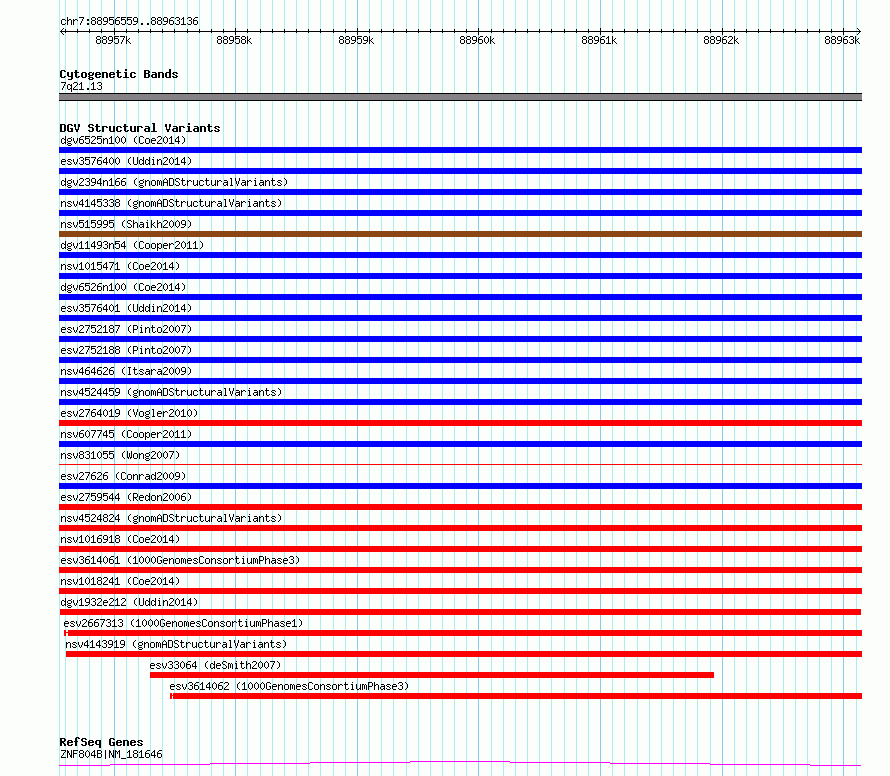Click nsv1018241 (Coe2014) label

click(x=120, y=581)
